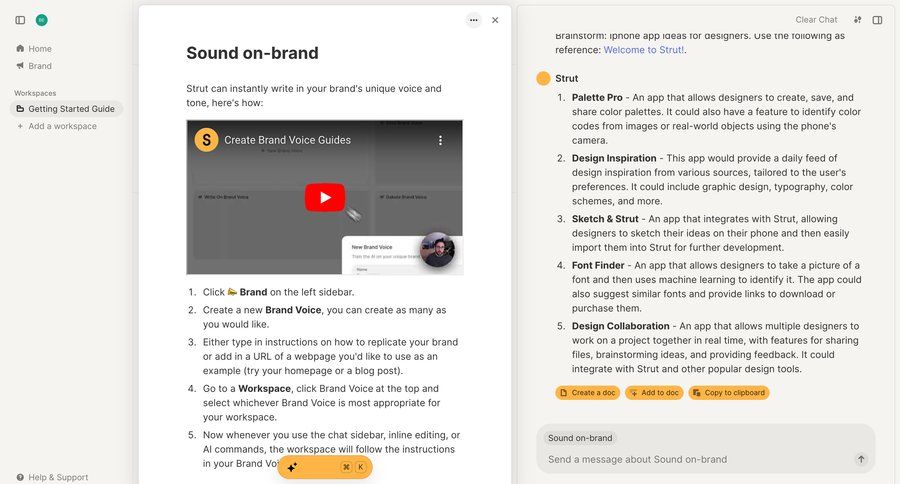Go to Home in sidebar
This screenshot has height=484, width=900.
(34, 49)
